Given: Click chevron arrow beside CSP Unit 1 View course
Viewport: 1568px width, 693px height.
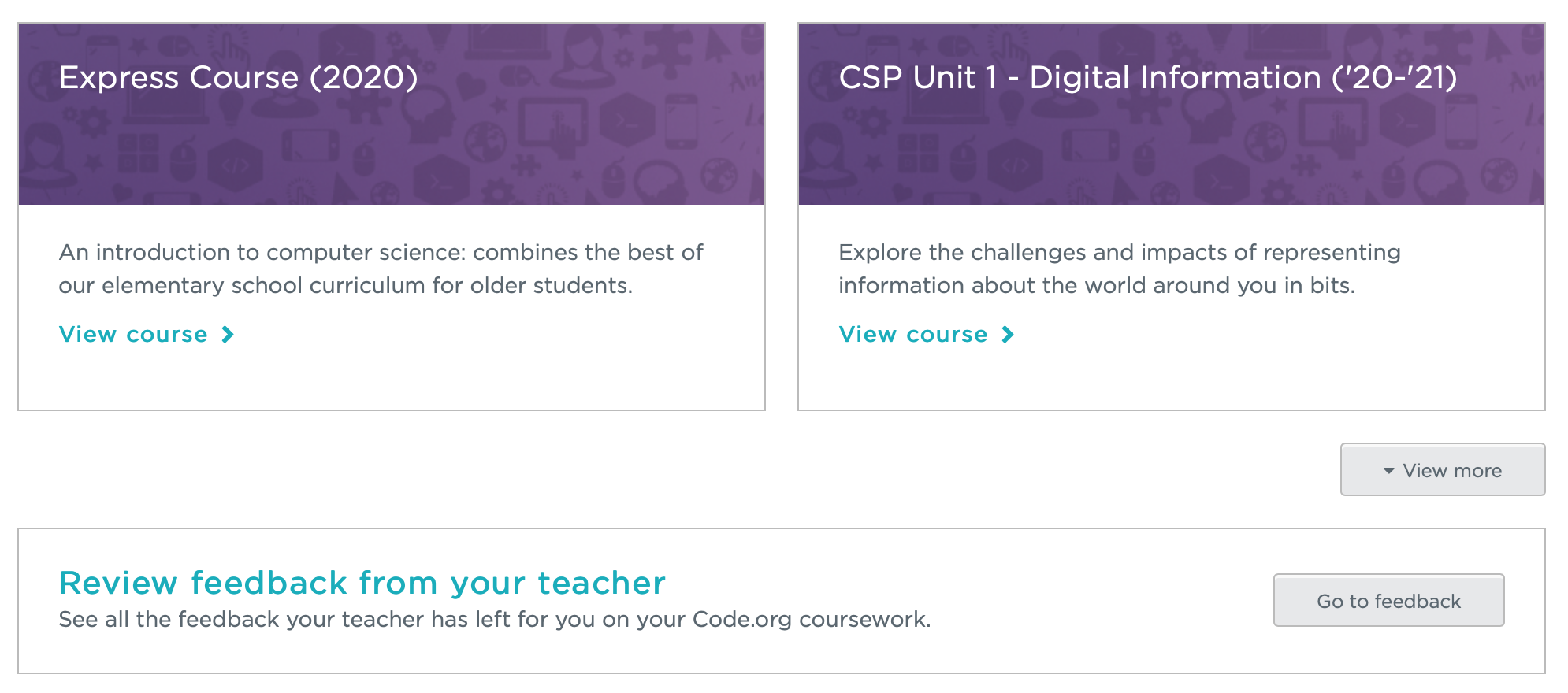Looking at the screenshot, I should tap(1008, 335).
